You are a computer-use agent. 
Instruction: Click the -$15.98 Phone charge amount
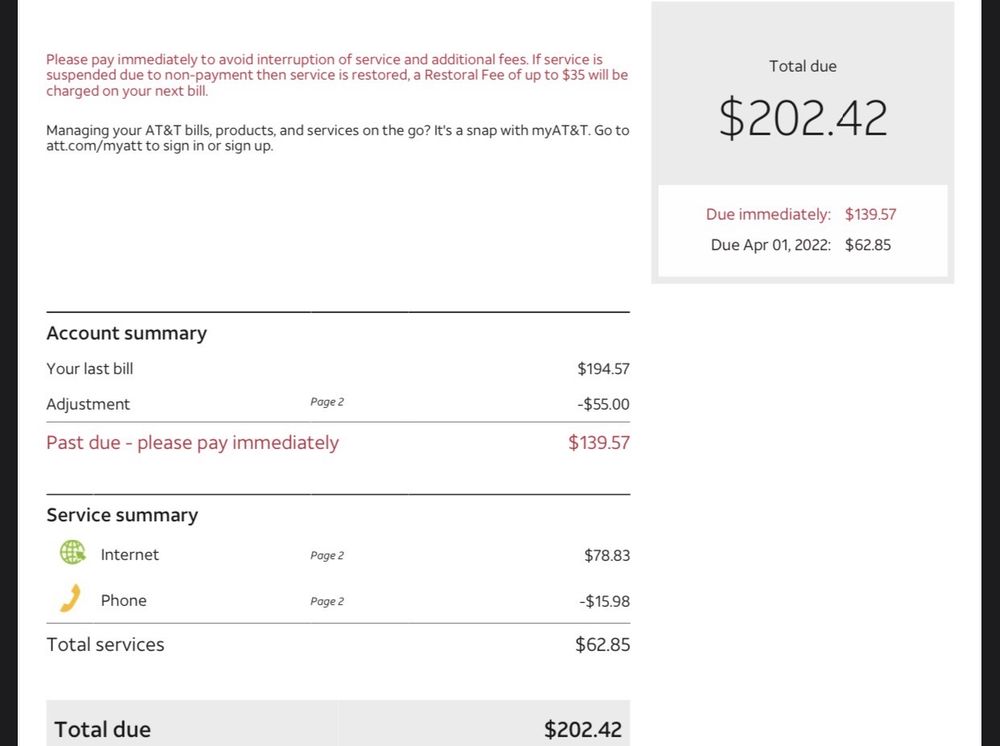point(603,602)
